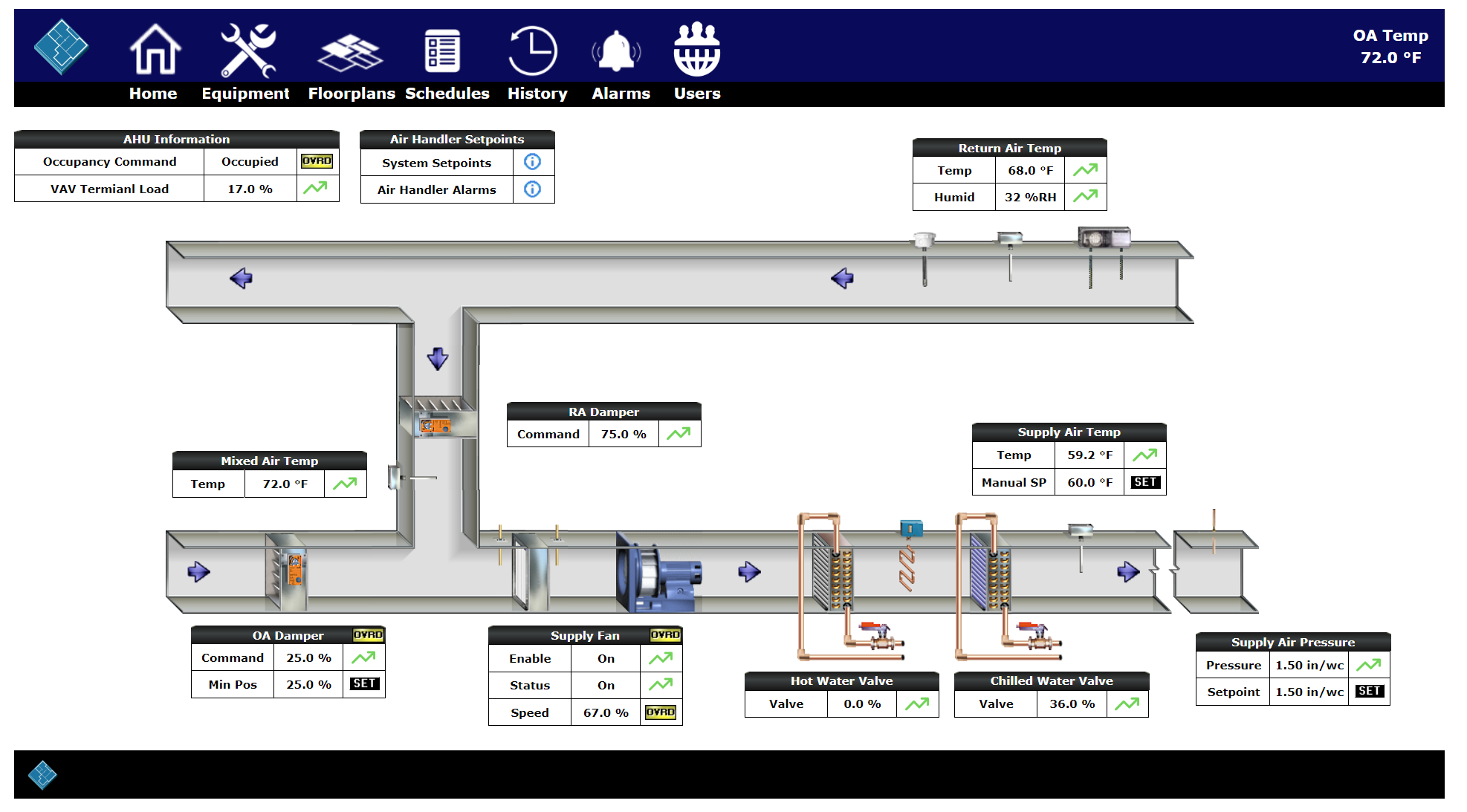Open Return Air Temp trend icon
This screenshot has width=1467, height=812.
[1085, 170]
